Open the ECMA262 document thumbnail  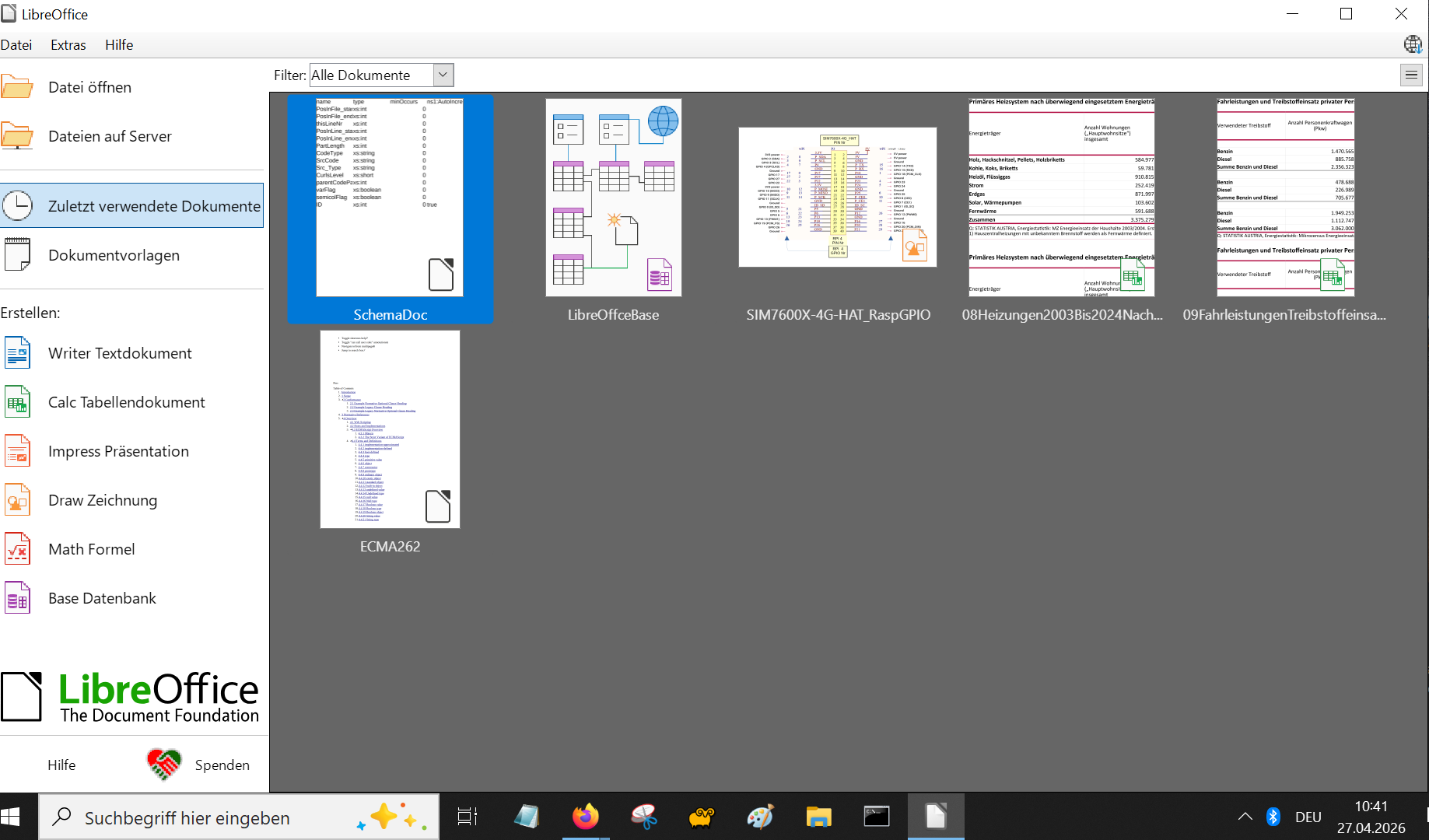coord(390,442)
